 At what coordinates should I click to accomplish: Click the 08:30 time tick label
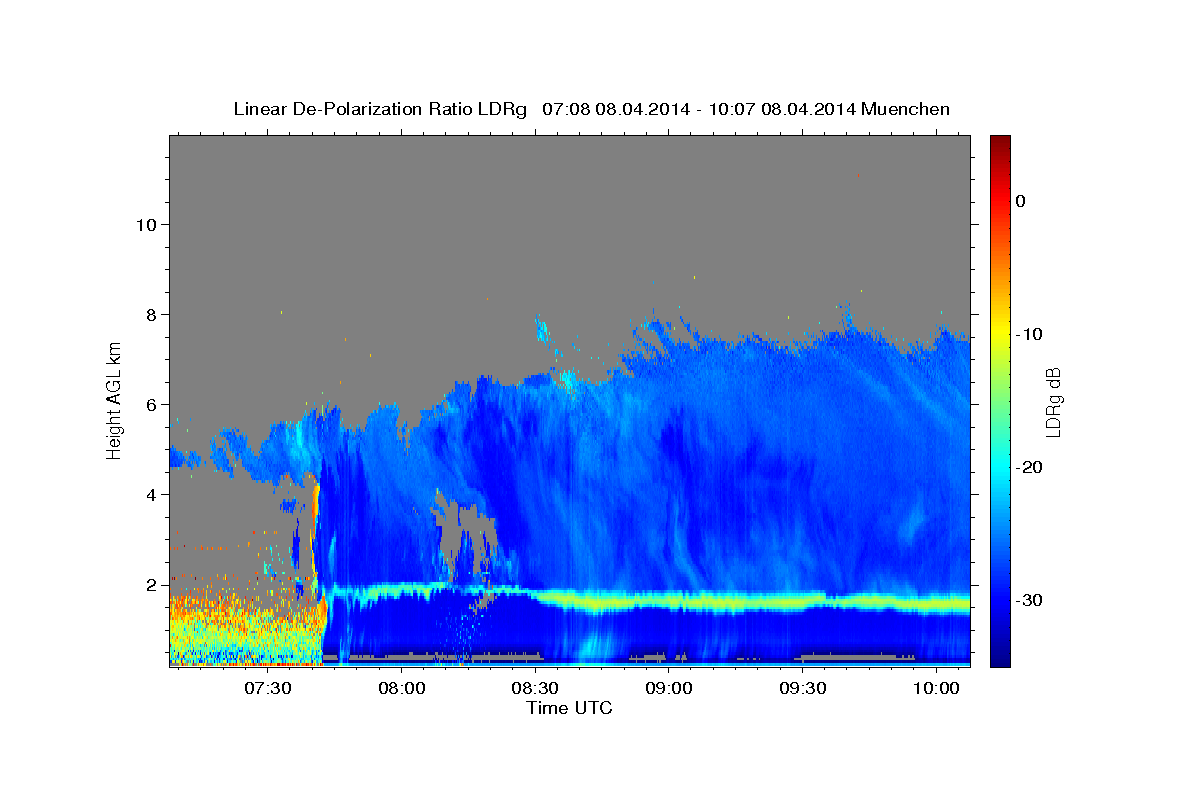point(536,689)
